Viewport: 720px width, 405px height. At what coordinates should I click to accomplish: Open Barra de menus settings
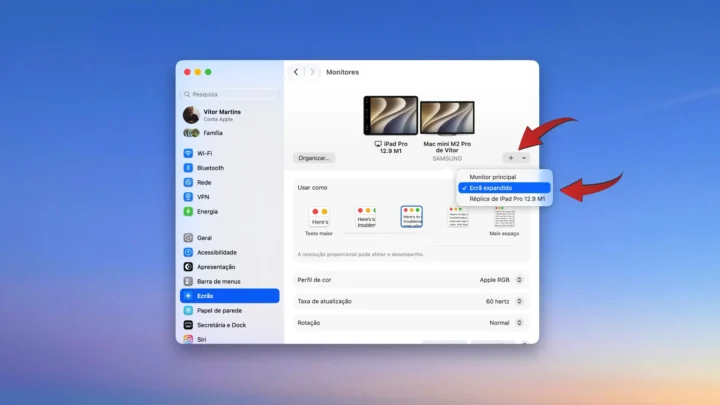[230, 281]
